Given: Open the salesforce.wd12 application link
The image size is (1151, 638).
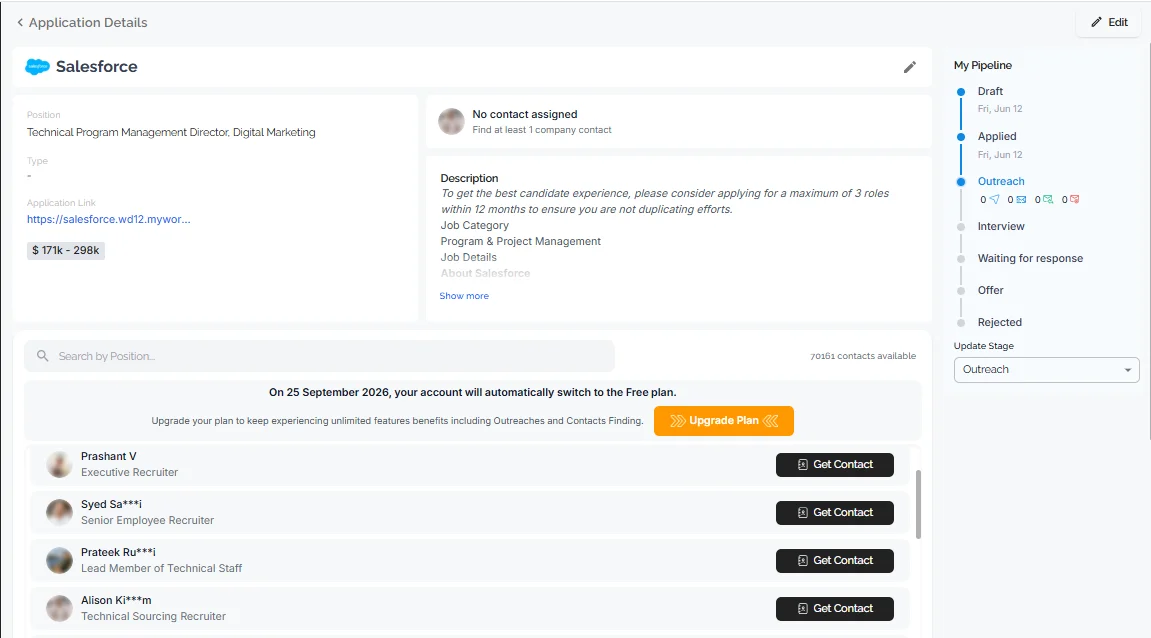Looking at the screenshot, I should click(x=109, y=220).
